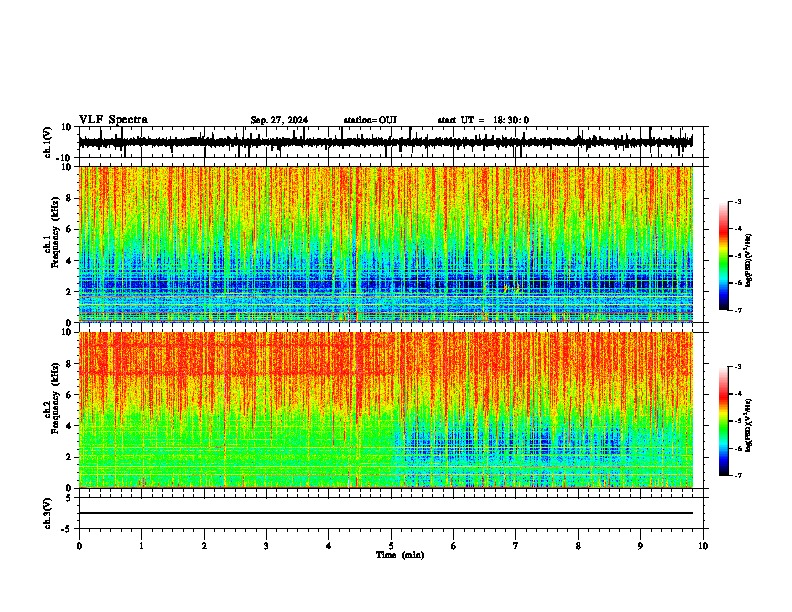
Task: Click the ch.1 color scale bar
Action: point(724,256)
